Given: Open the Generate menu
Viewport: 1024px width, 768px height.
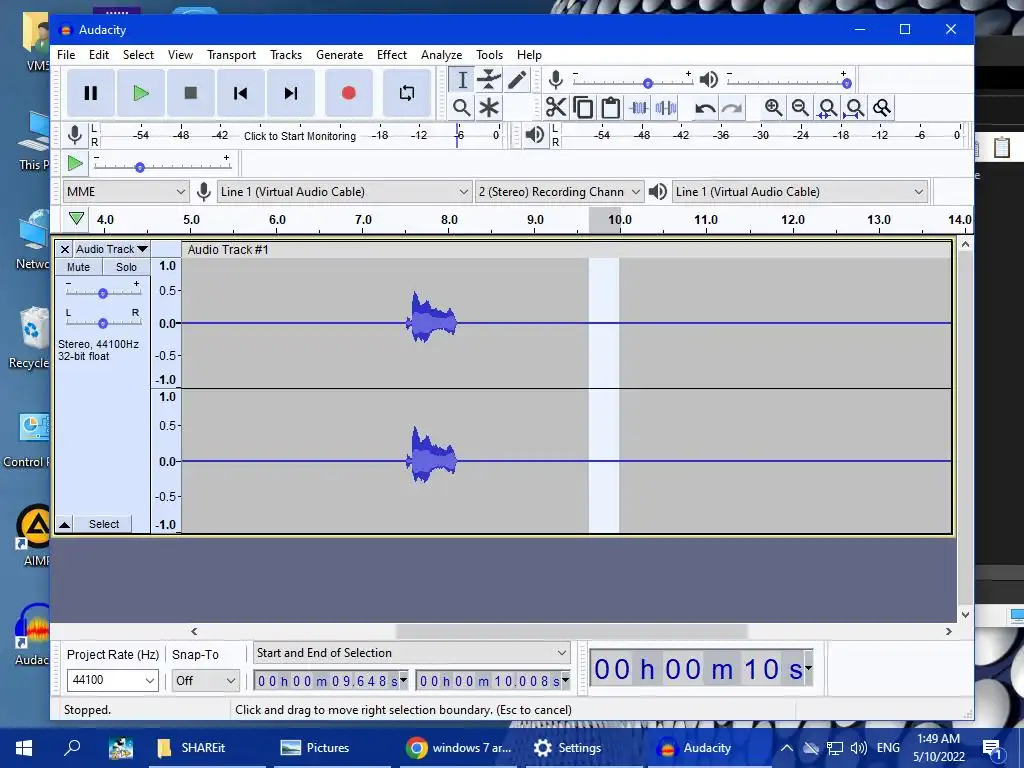Looking at the screenshot, I should pyautogui.click(x=340, y=55).
